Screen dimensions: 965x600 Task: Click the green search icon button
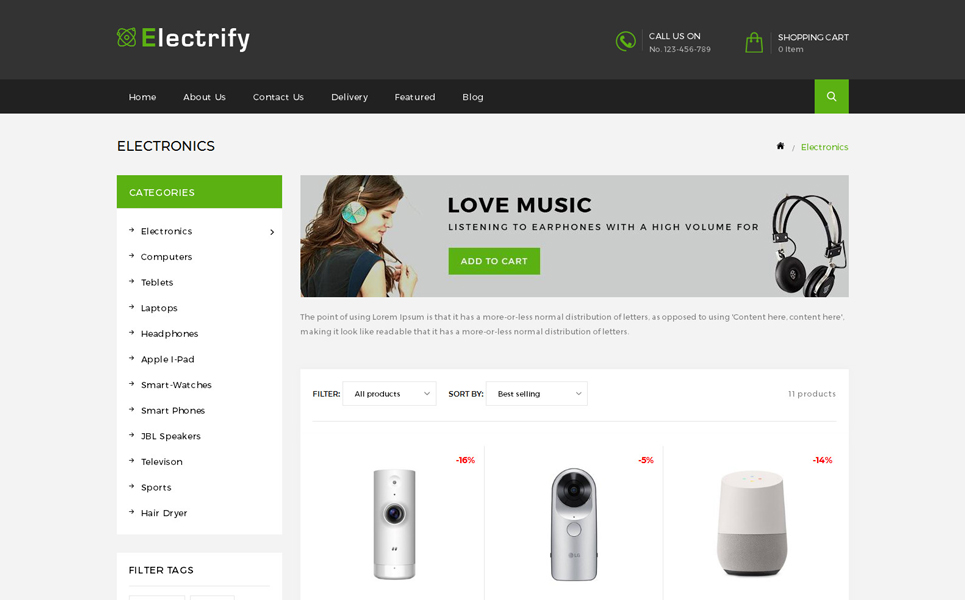coord(831,97)
